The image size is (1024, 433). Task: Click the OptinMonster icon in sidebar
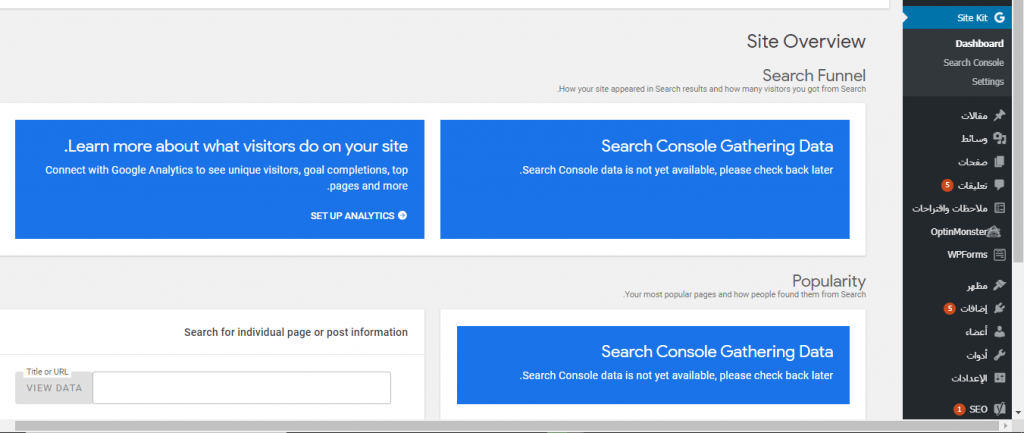(x=995, y=231)
